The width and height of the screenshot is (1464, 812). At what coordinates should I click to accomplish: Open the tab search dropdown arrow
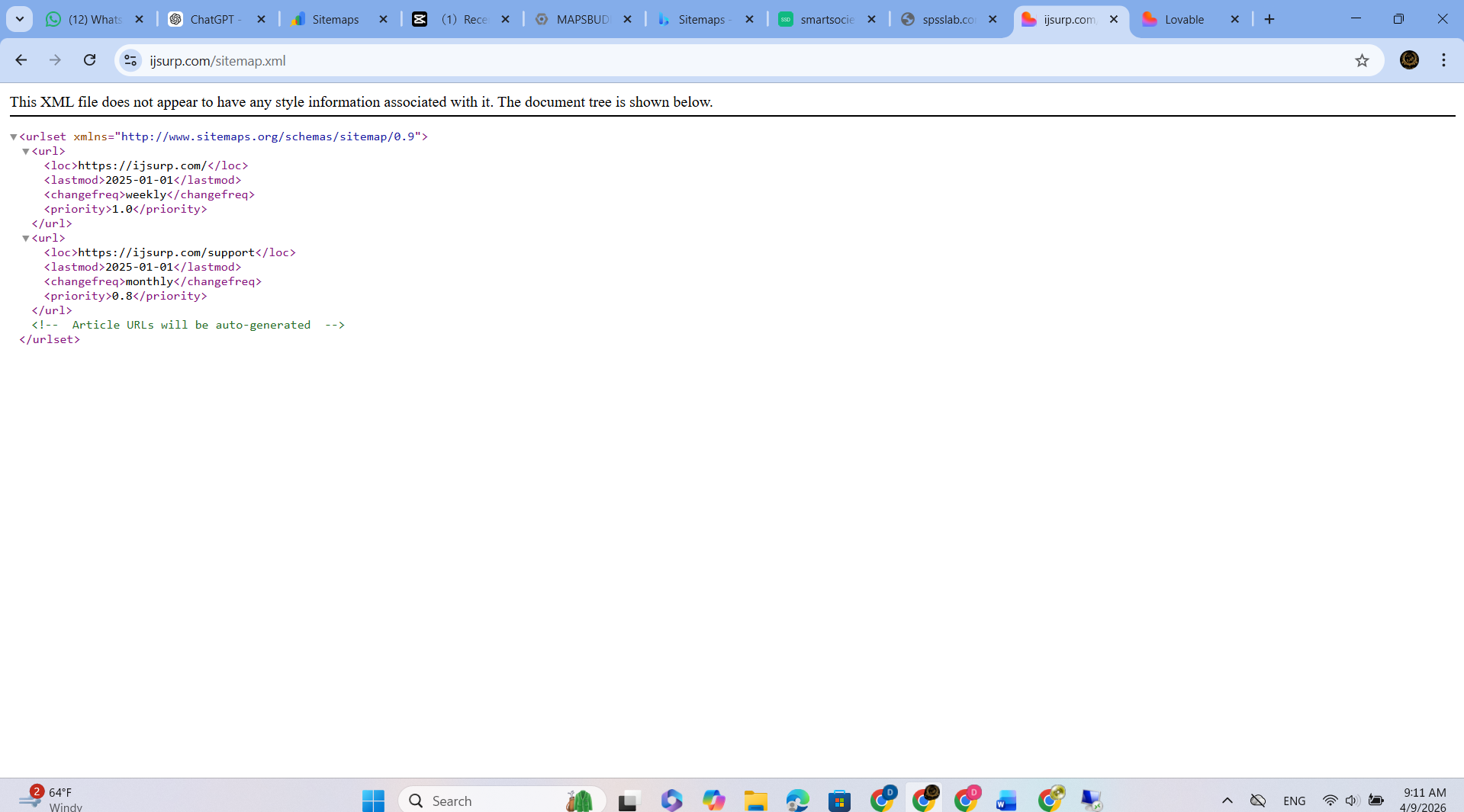pyautogui.click(x=20, y=19)
